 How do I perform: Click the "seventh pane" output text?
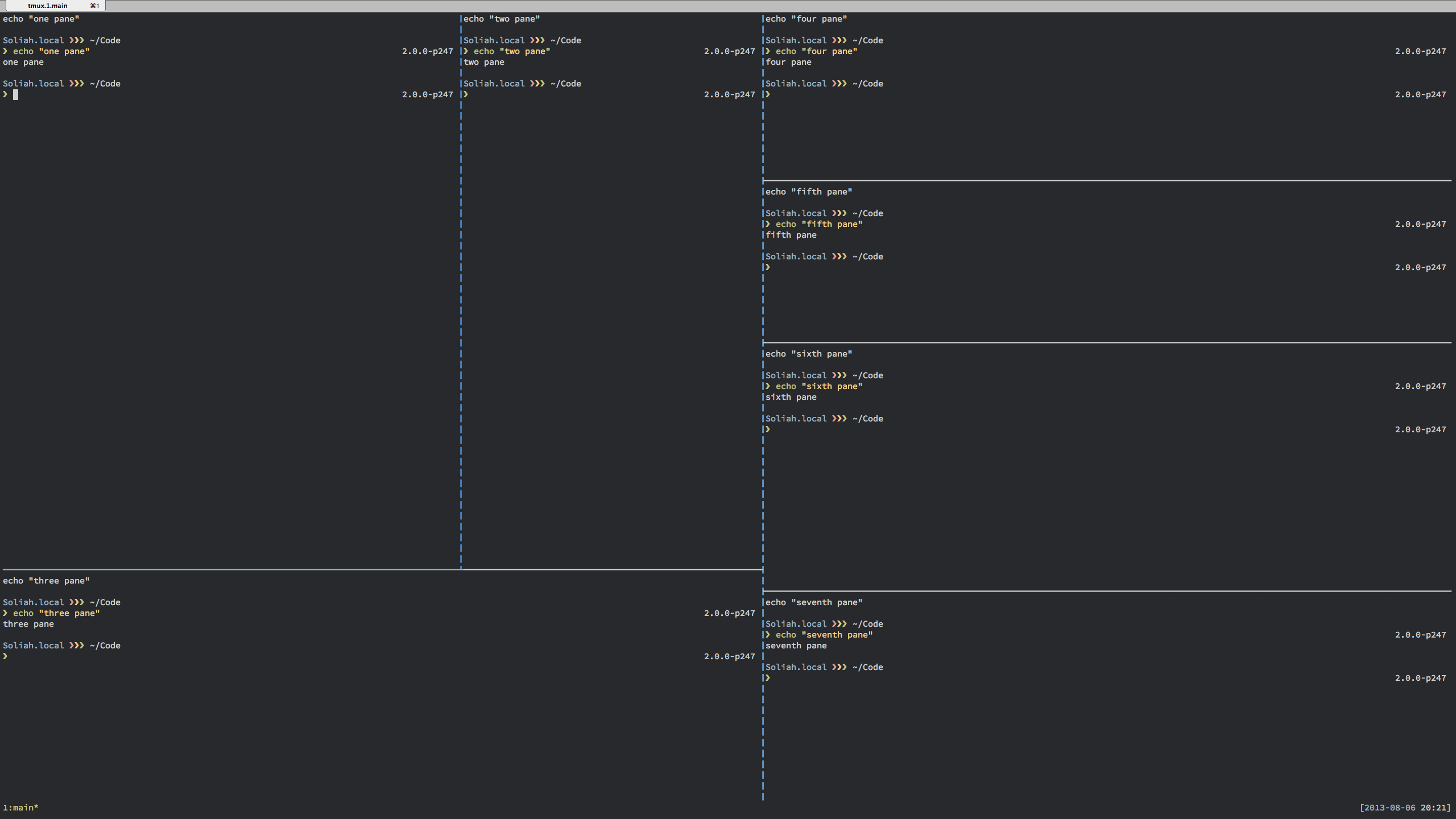[796, 646]
